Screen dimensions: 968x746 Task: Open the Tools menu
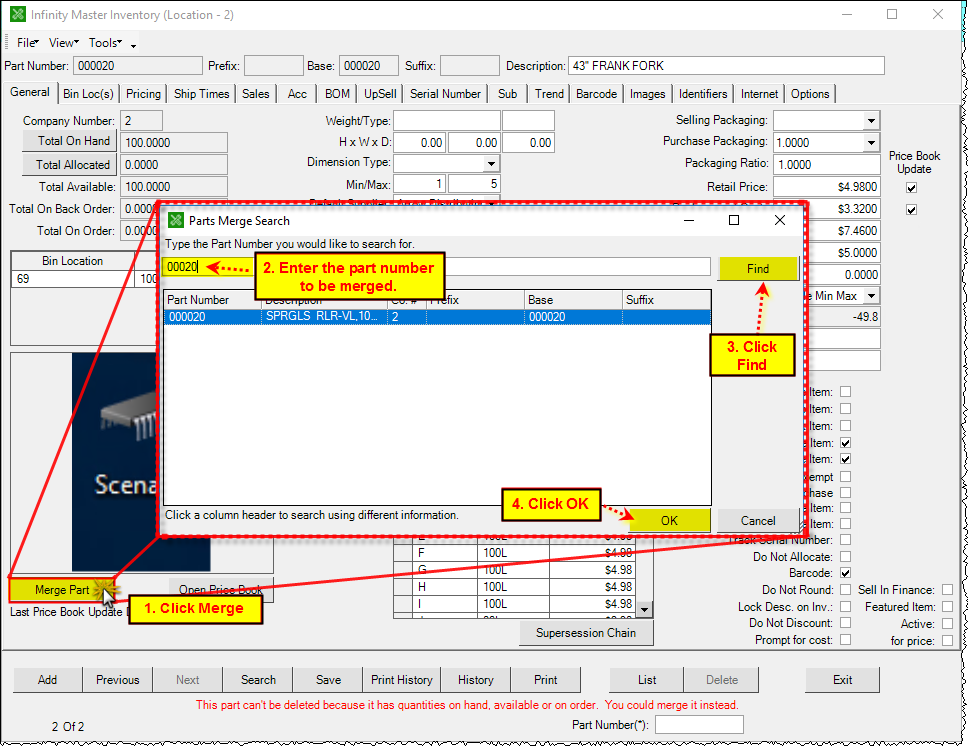click(x=105, y=43)
